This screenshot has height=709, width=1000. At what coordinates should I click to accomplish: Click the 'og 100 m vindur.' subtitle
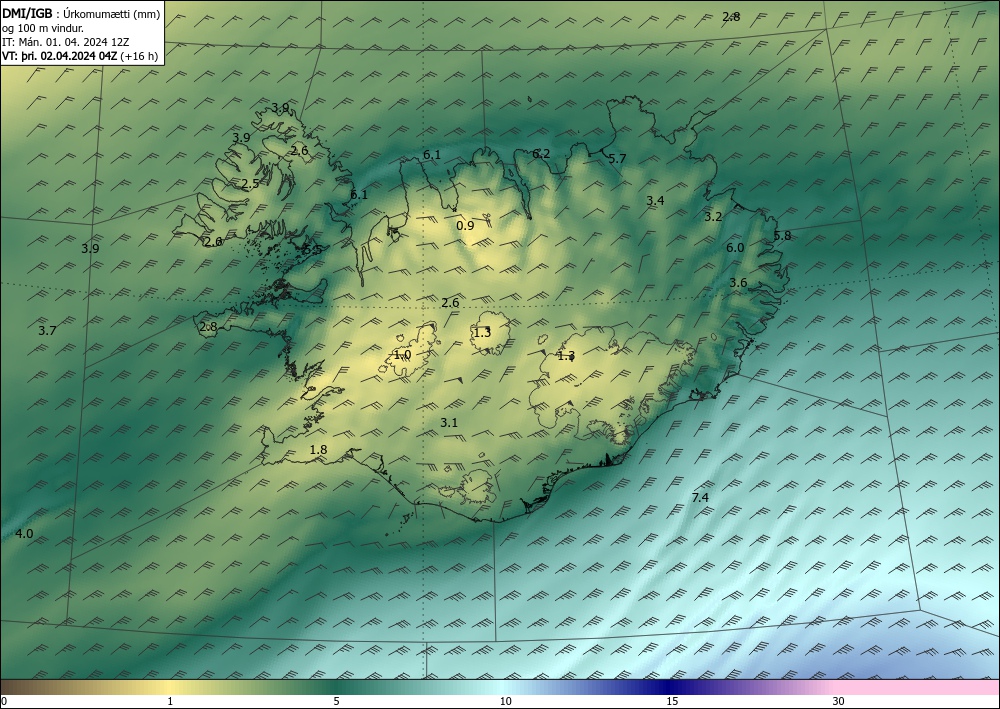[x=43, y=28]
